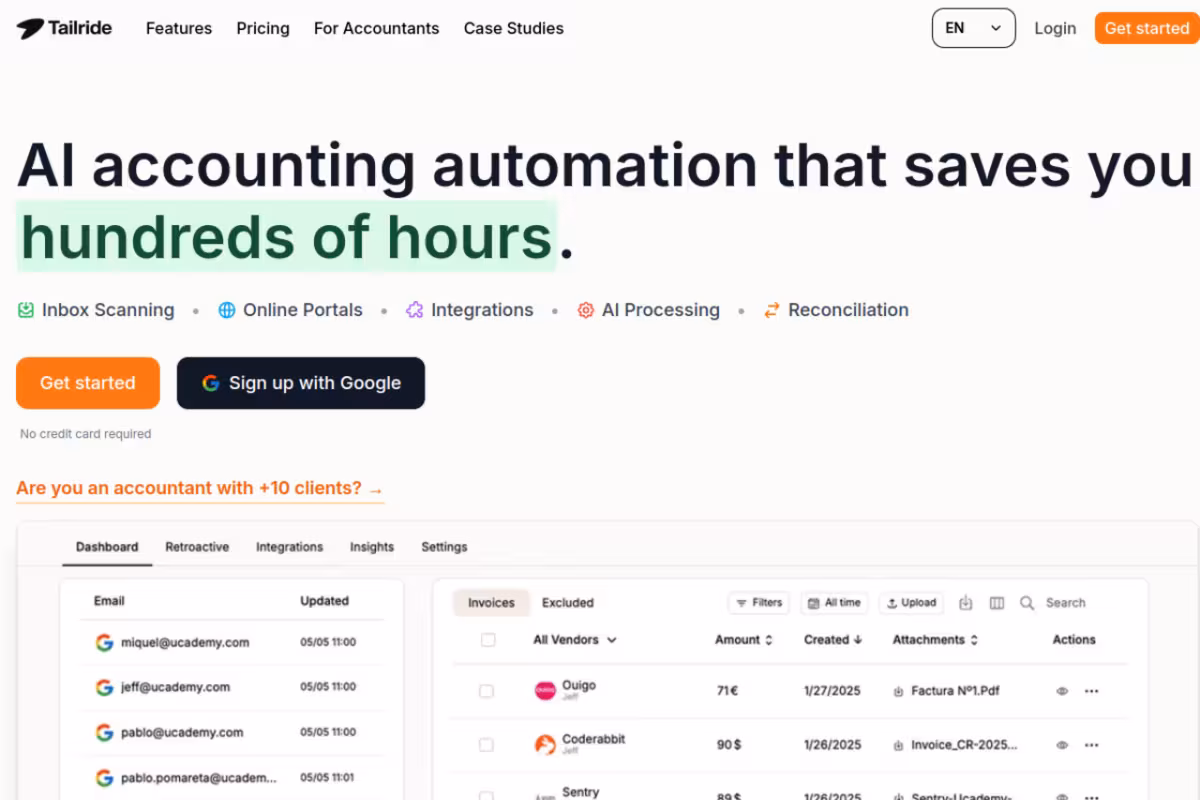The image size is (1200, 800).
Task: Open the Filters button
Action: point(759,603)
